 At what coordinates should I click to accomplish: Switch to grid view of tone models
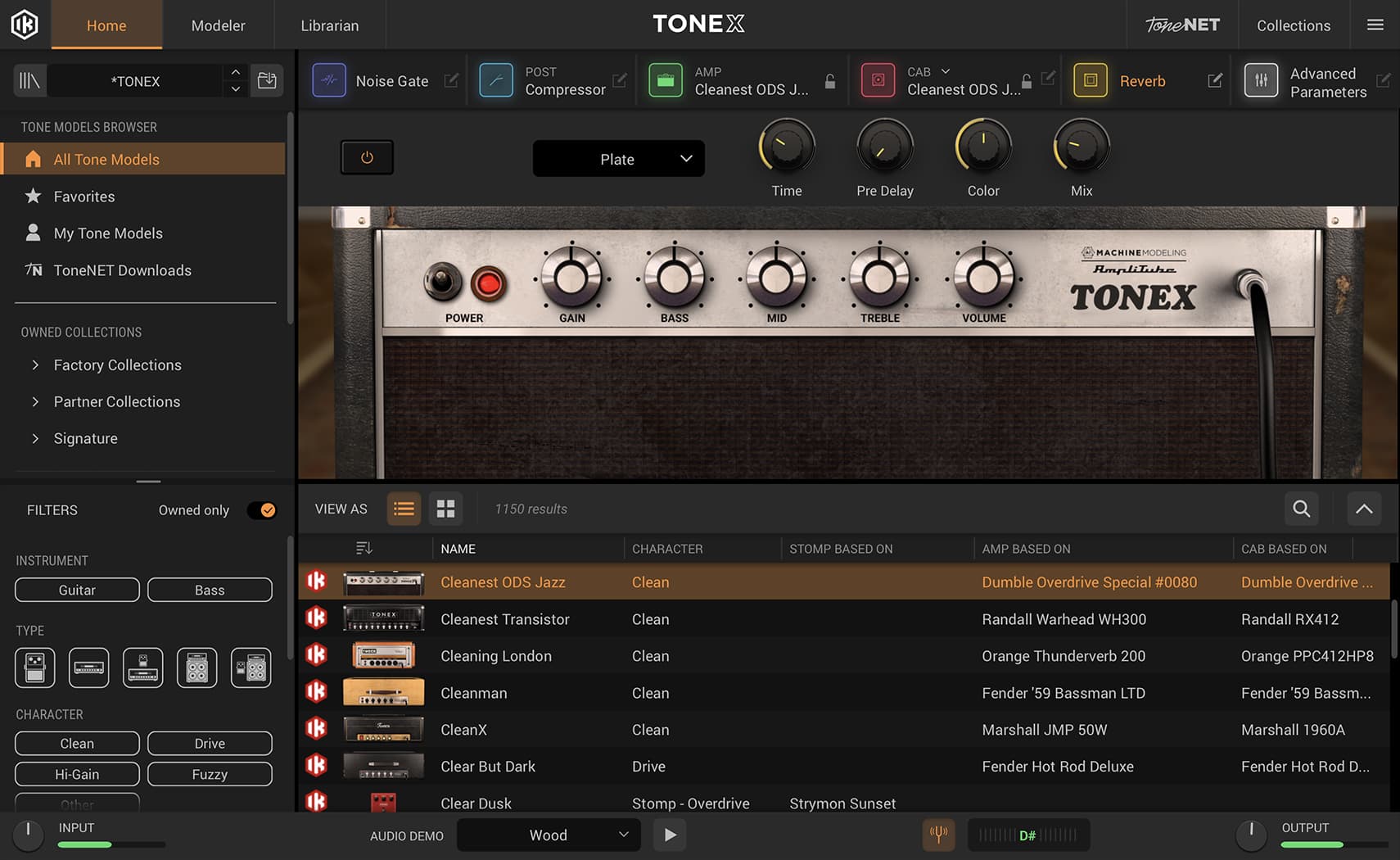(445, 509)
